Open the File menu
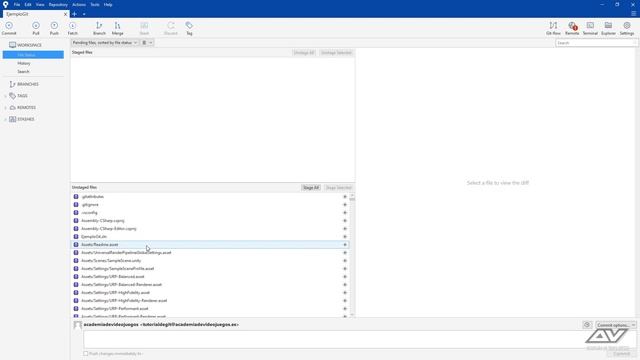The image size is (640, 360). click(17, 4)
